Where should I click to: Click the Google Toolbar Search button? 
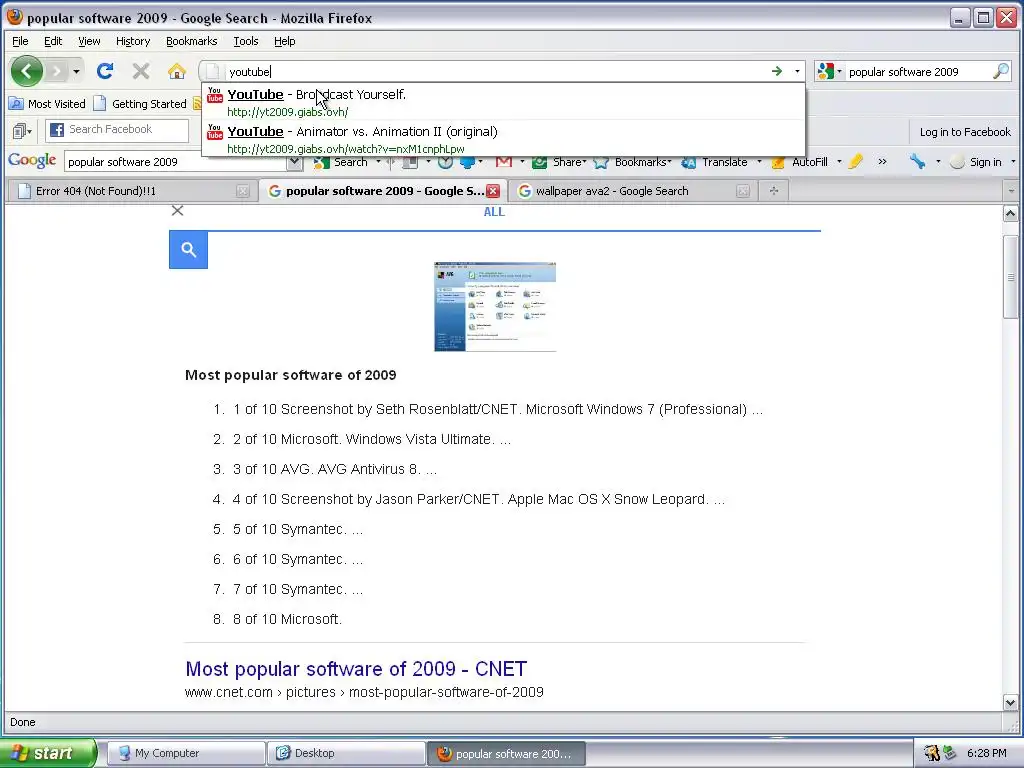tap(341, 162)
